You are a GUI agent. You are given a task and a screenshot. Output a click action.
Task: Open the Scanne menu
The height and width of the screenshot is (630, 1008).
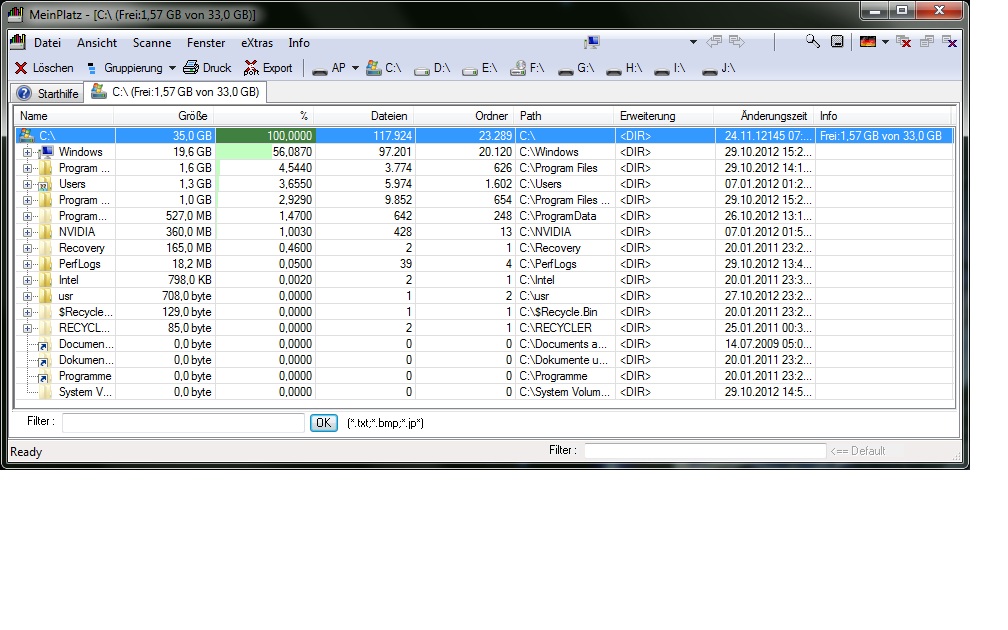[x=152, y=43]
